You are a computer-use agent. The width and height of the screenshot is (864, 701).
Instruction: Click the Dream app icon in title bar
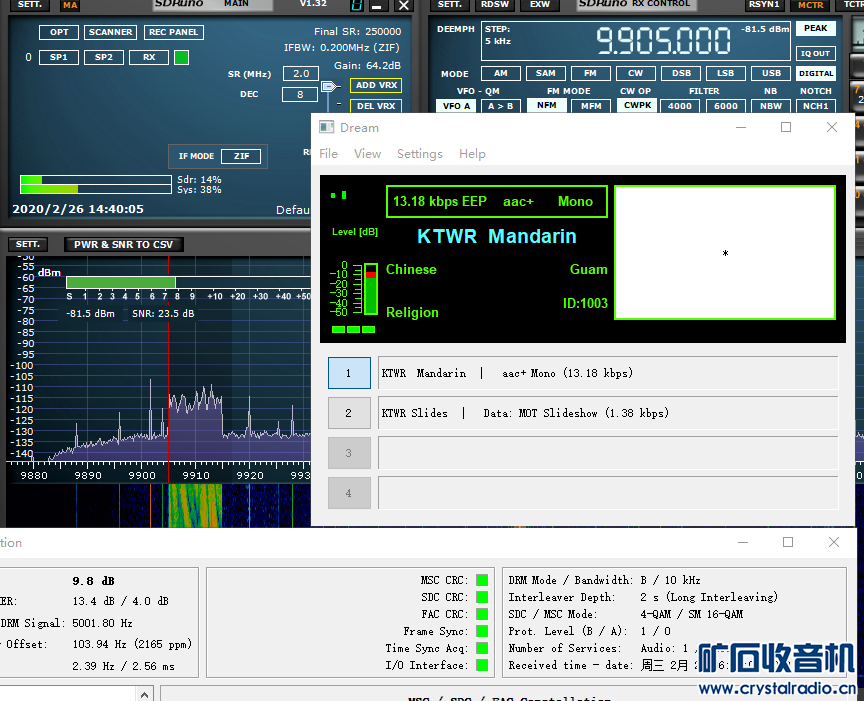[326, 127]
